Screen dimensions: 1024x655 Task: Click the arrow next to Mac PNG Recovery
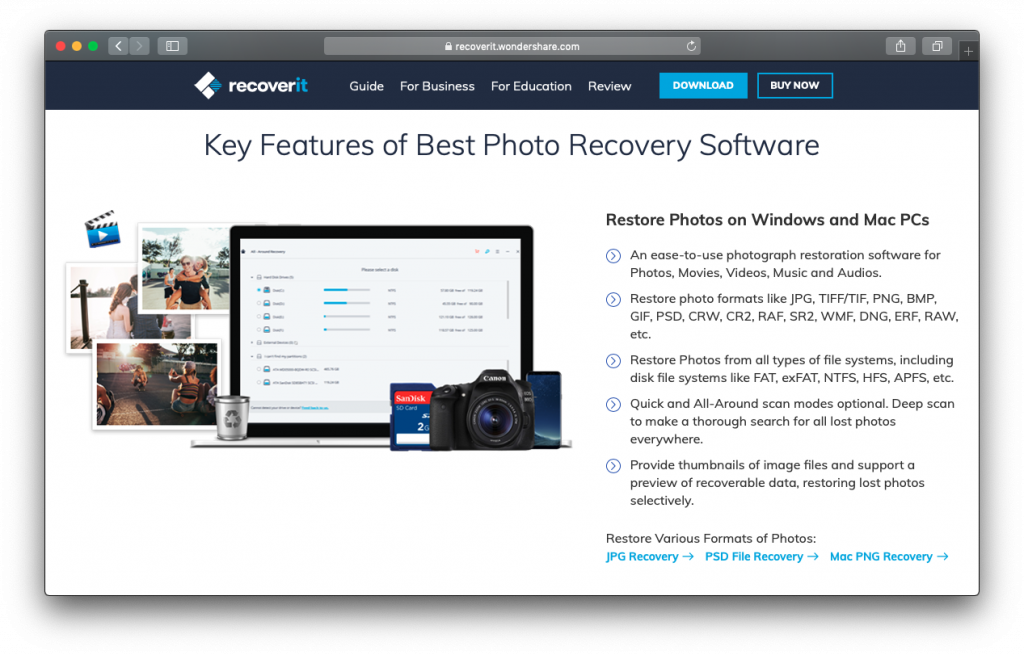pos(942,556)
